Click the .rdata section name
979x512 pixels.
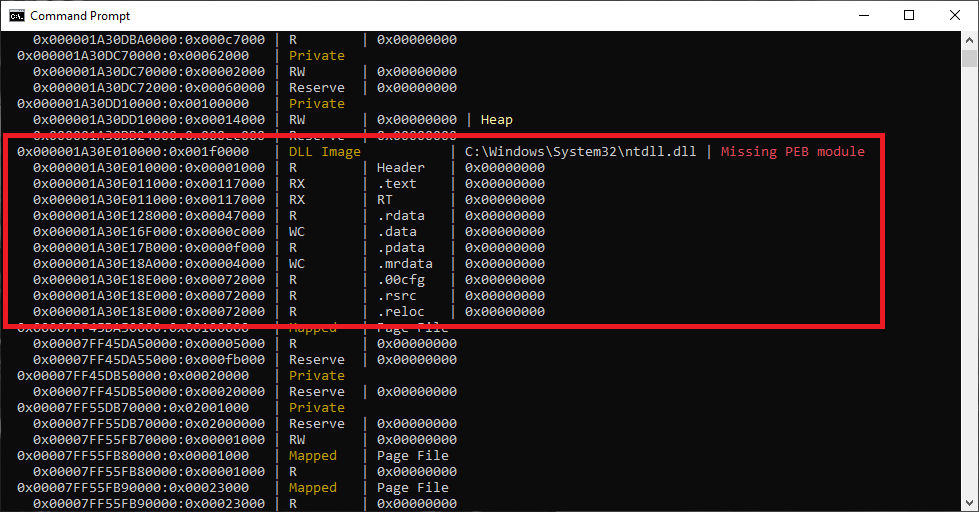coord(400,216)
